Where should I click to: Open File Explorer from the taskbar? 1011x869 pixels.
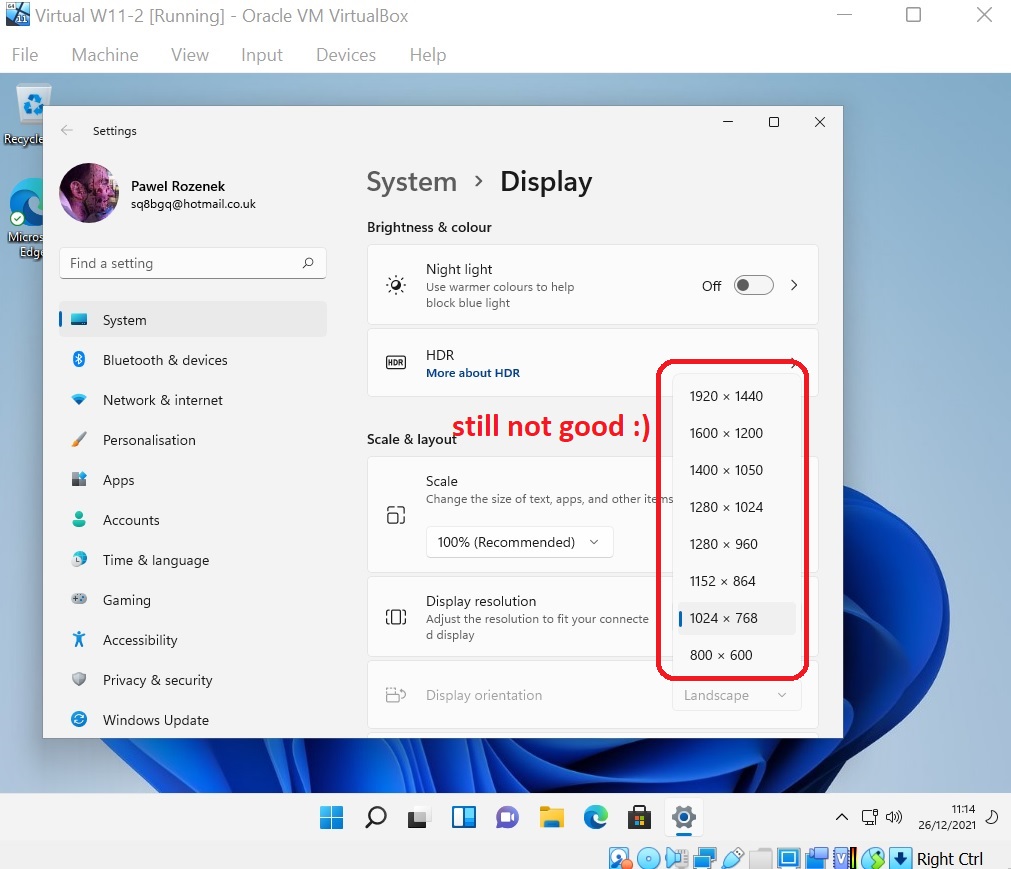pyautogui.click(x=551, y=817)
